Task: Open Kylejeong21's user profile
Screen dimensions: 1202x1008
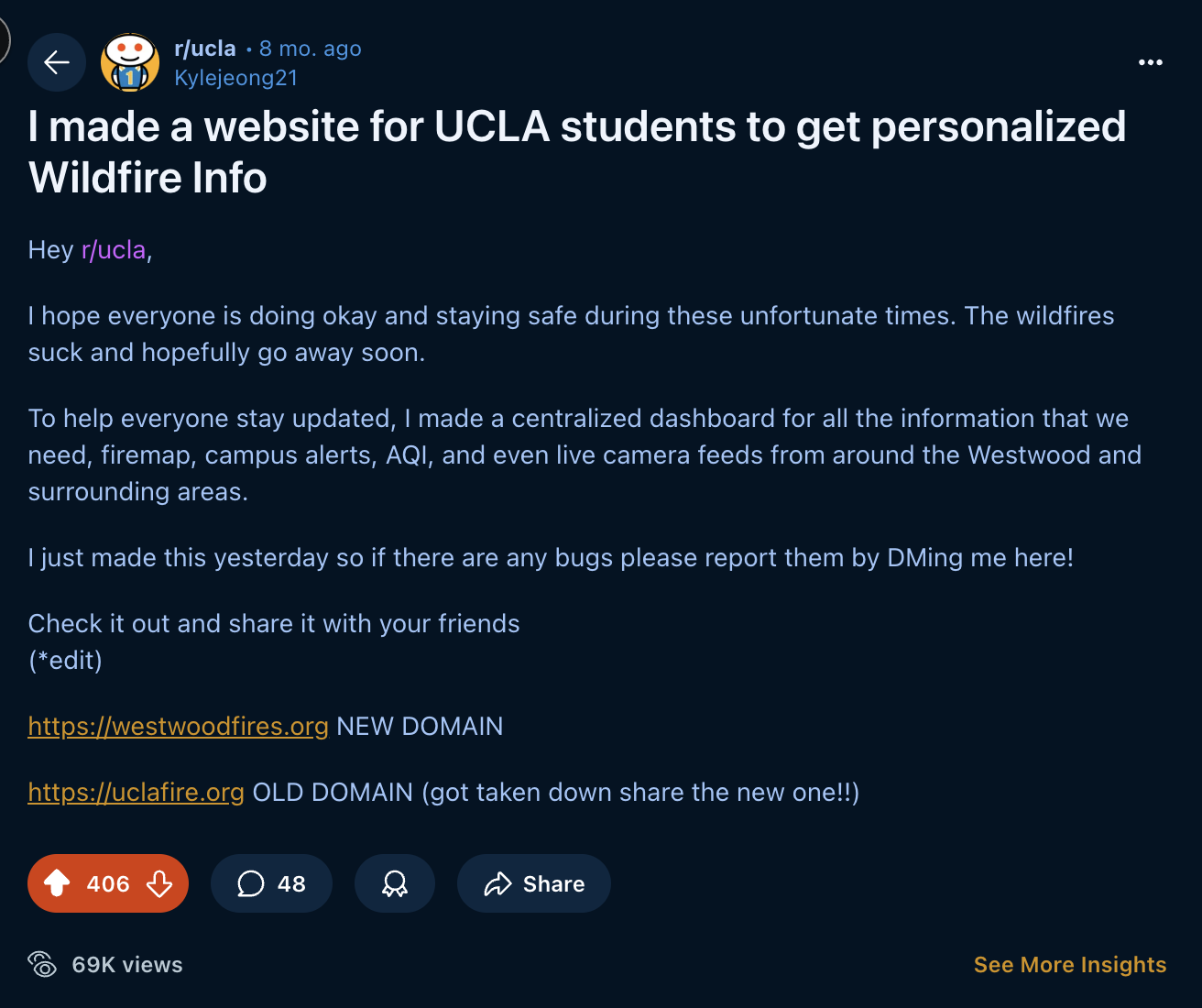Action: [235, 78]
